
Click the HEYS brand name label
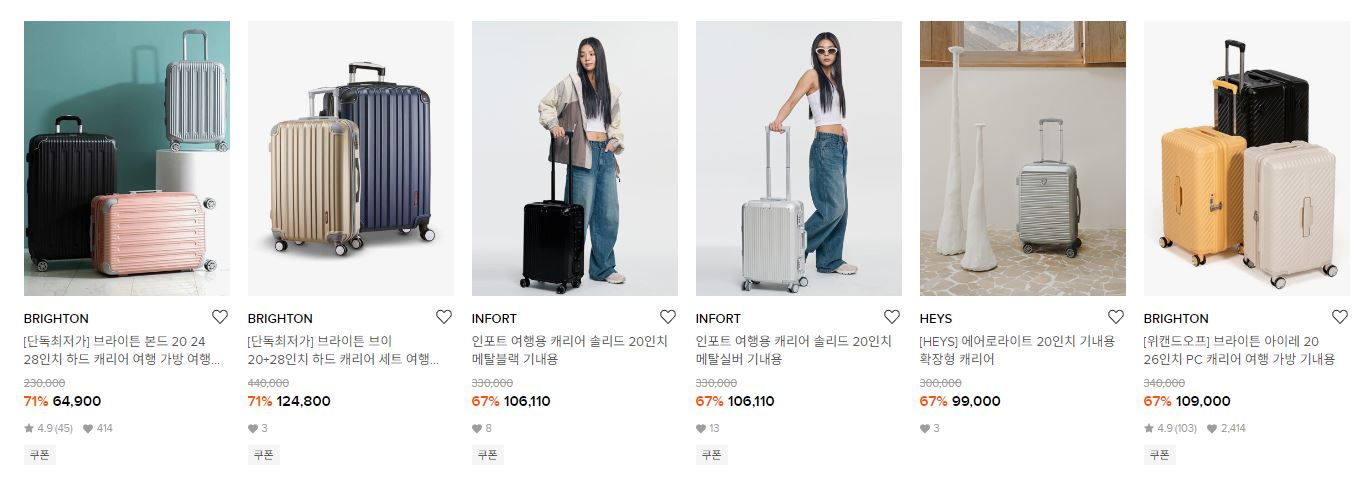pos(936,319)
